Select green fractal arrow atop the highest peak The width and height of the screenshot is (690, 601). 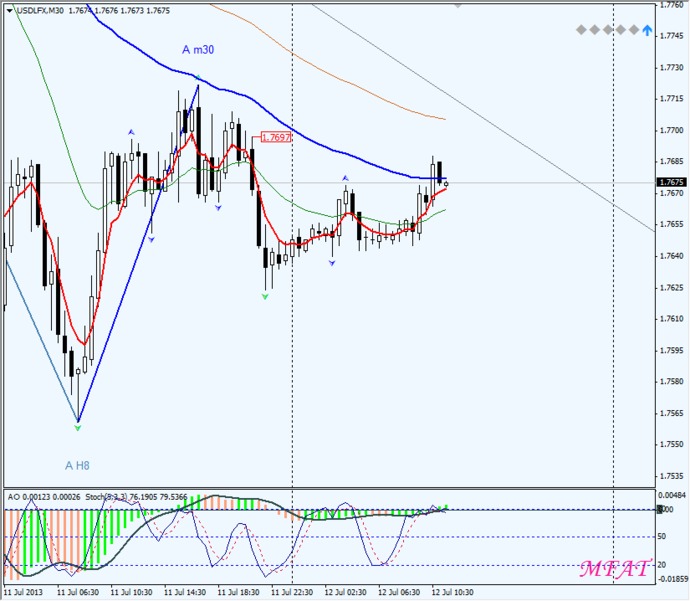[198, 77]
